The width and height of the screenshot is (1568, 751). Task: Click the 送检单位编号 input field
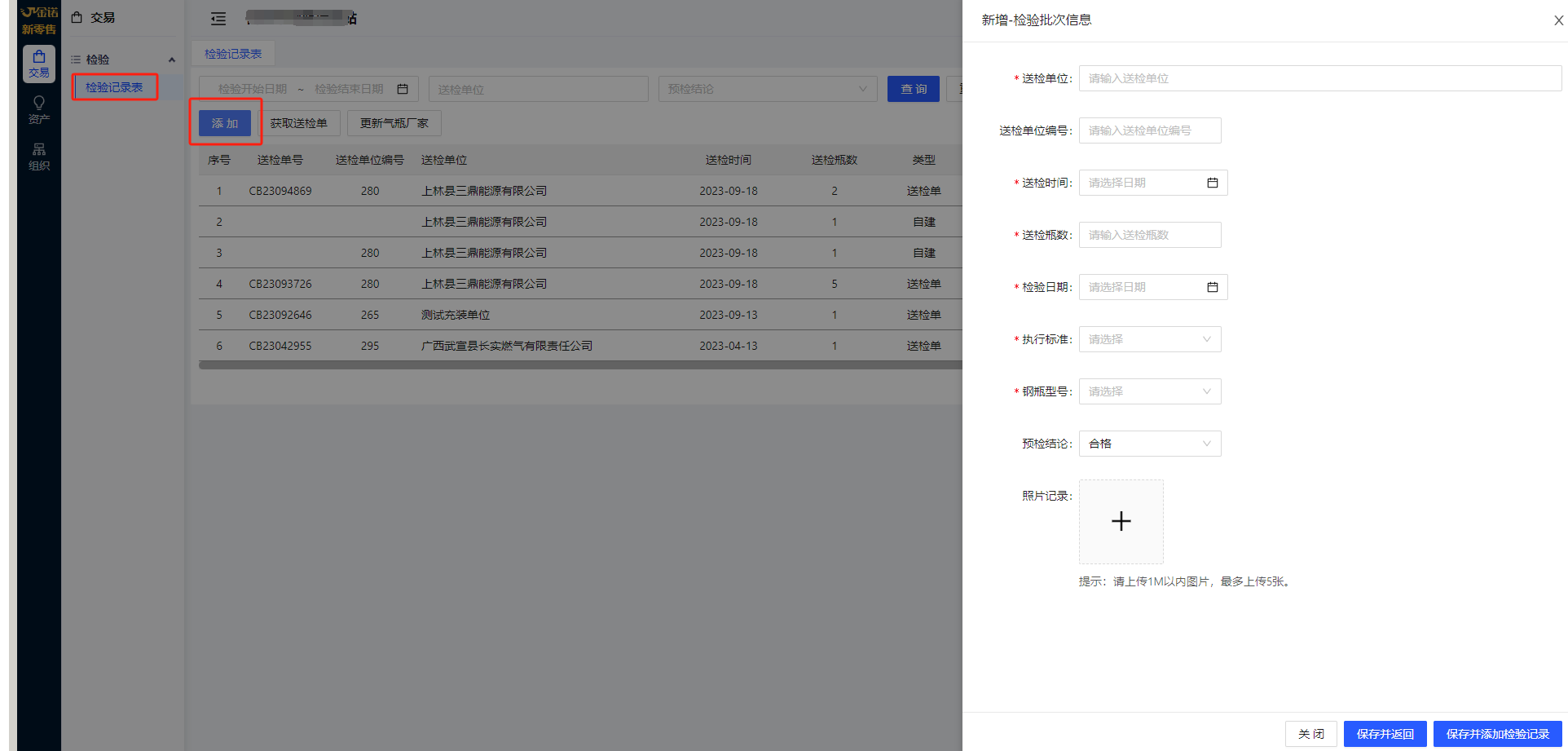(x=1150, y=130)
